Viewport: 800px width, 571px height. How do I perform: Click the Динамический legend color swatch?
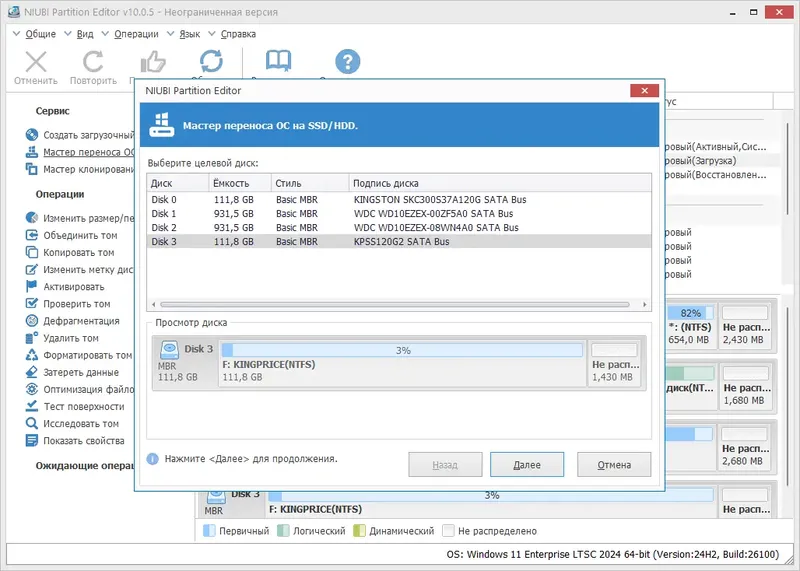[359, 531]
